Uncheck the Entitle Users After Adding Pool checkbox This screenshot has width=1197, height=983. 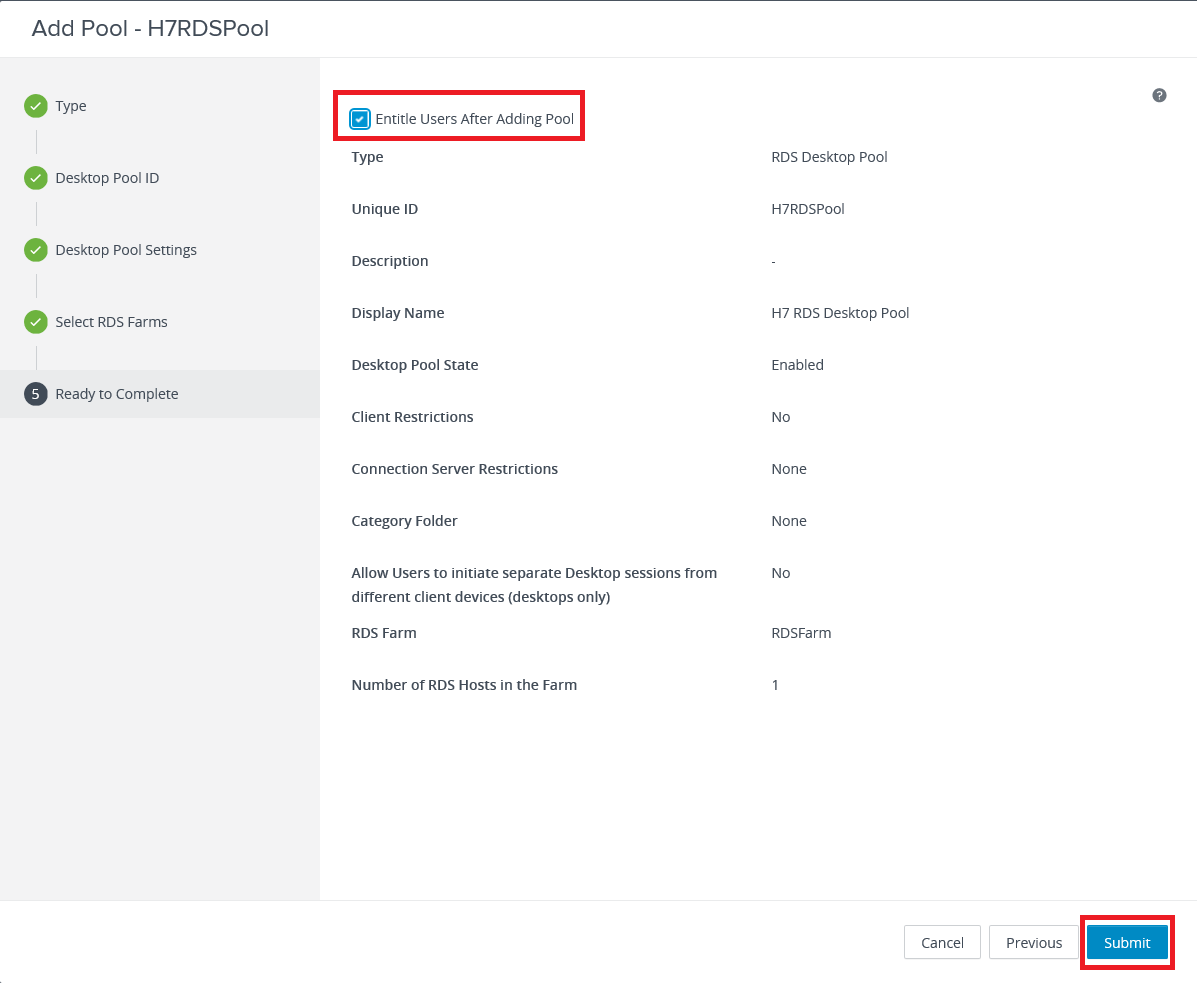pos(360,119)
